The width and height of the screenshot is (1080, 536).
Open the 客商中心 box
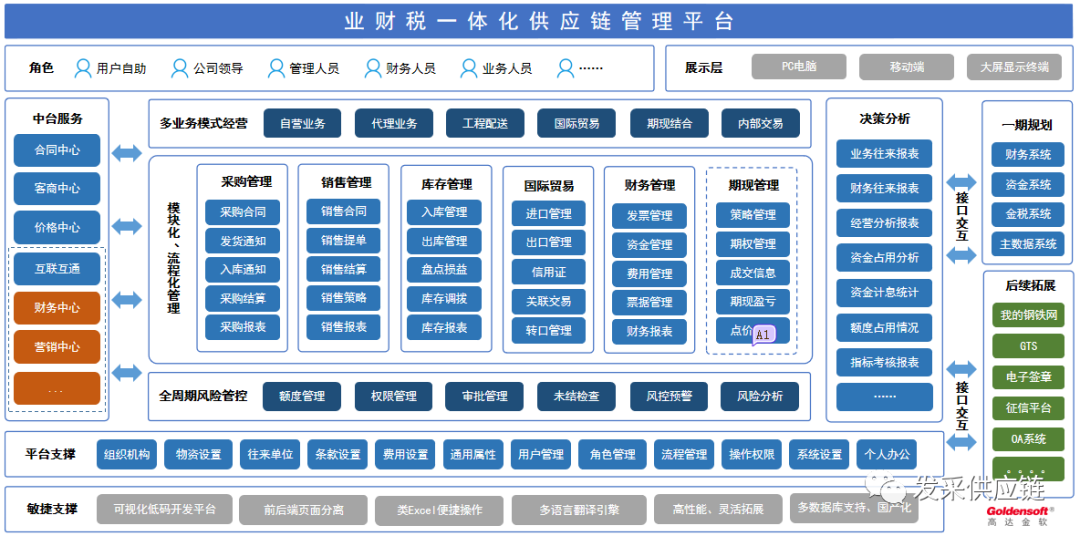(57, 188)
